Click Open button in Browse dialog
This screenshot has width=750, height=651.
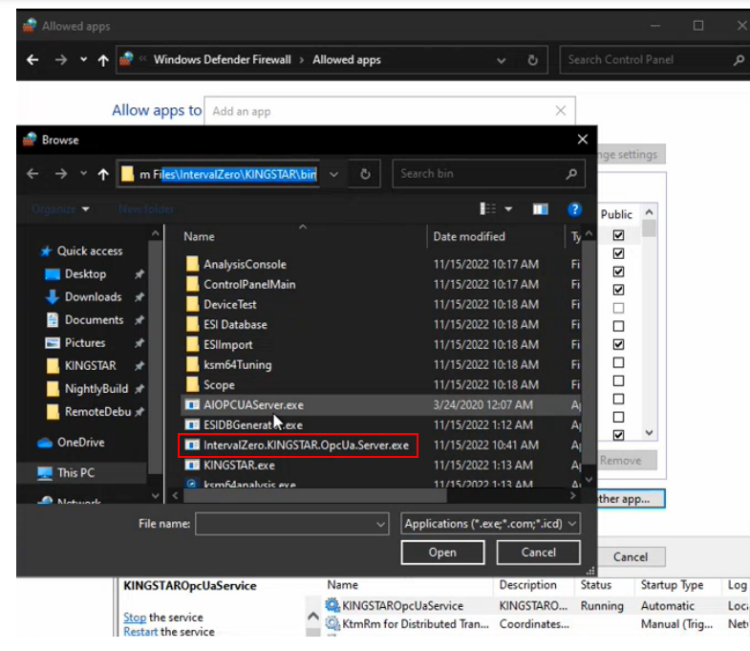point(442,552)
